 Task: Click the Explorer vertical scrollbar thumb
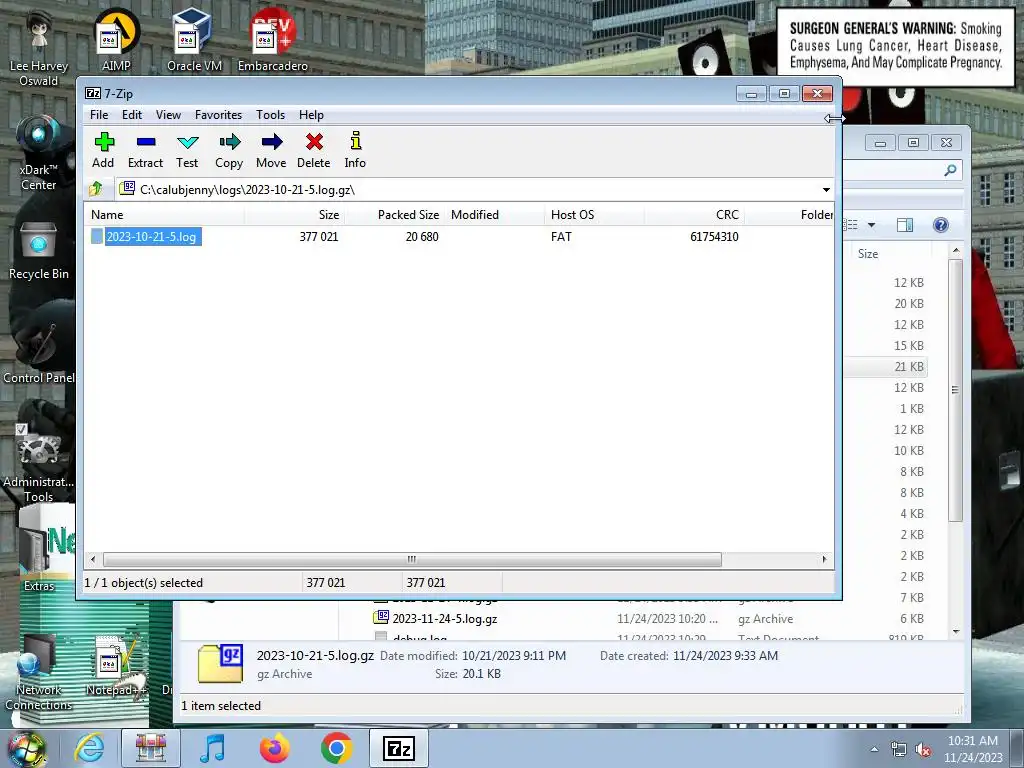[x=955, y=390]
